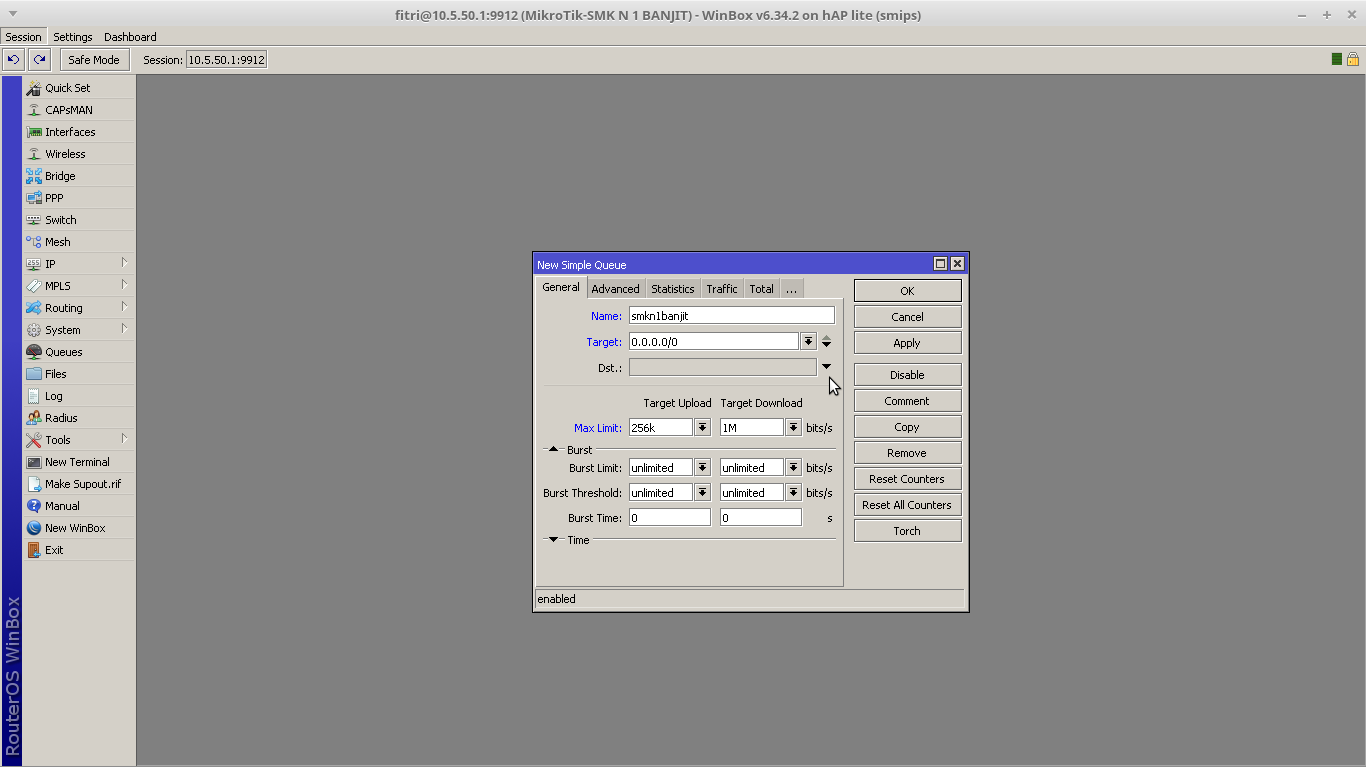
Task: Open the Manual
Action: 78,506
